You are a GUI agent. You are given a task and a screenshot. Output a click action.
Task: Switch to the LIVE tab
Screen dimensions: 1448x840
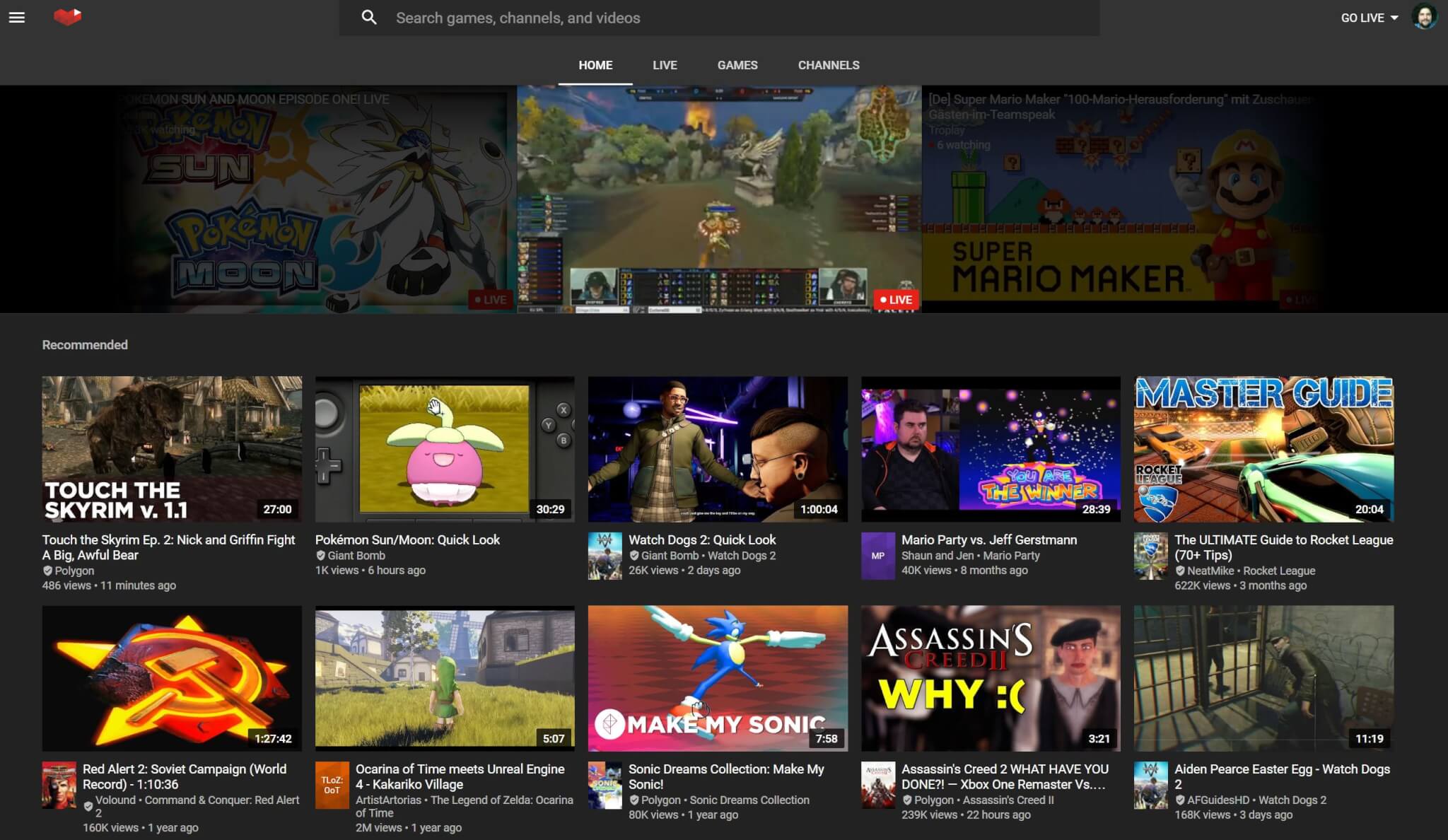tap(665, 65)
